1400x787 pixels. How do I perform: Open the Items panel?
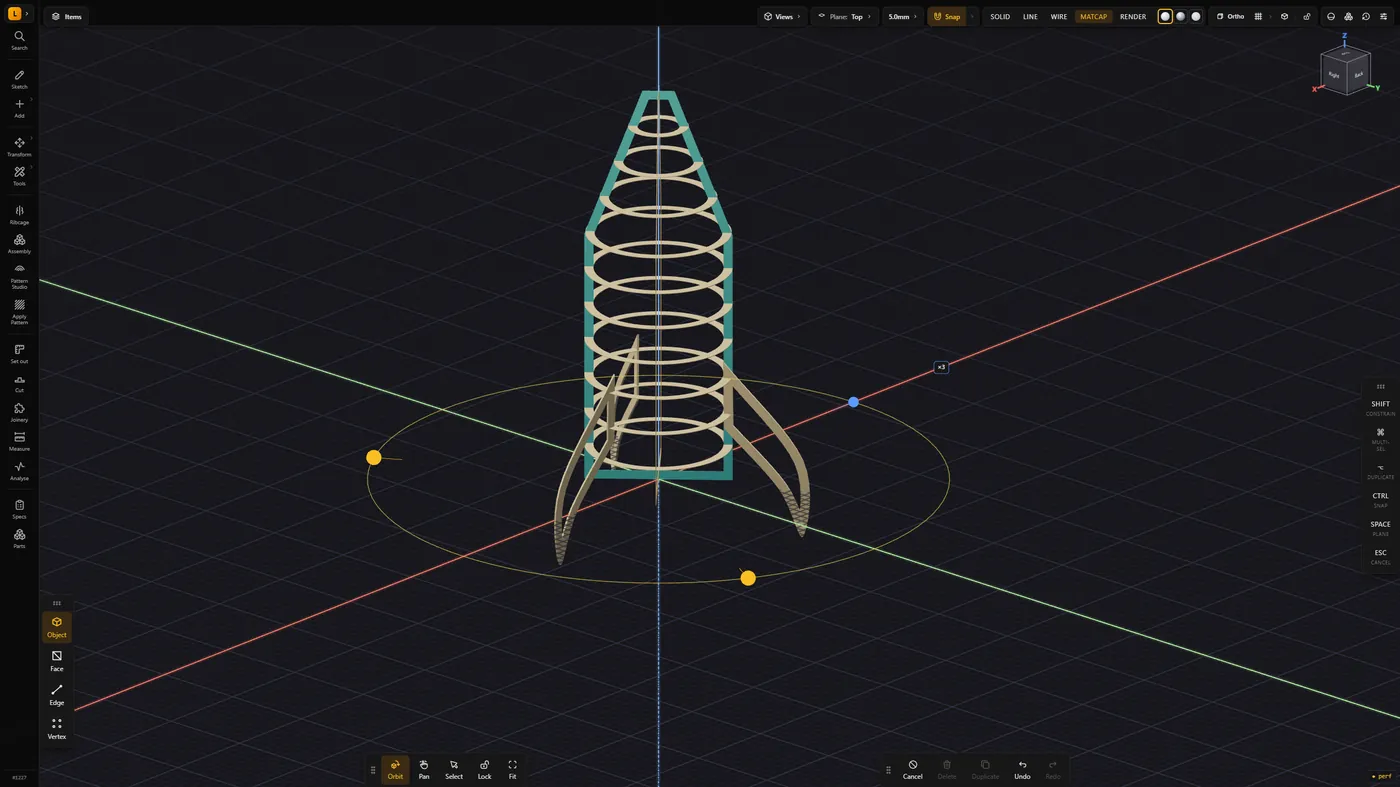[x=67, y=17]
